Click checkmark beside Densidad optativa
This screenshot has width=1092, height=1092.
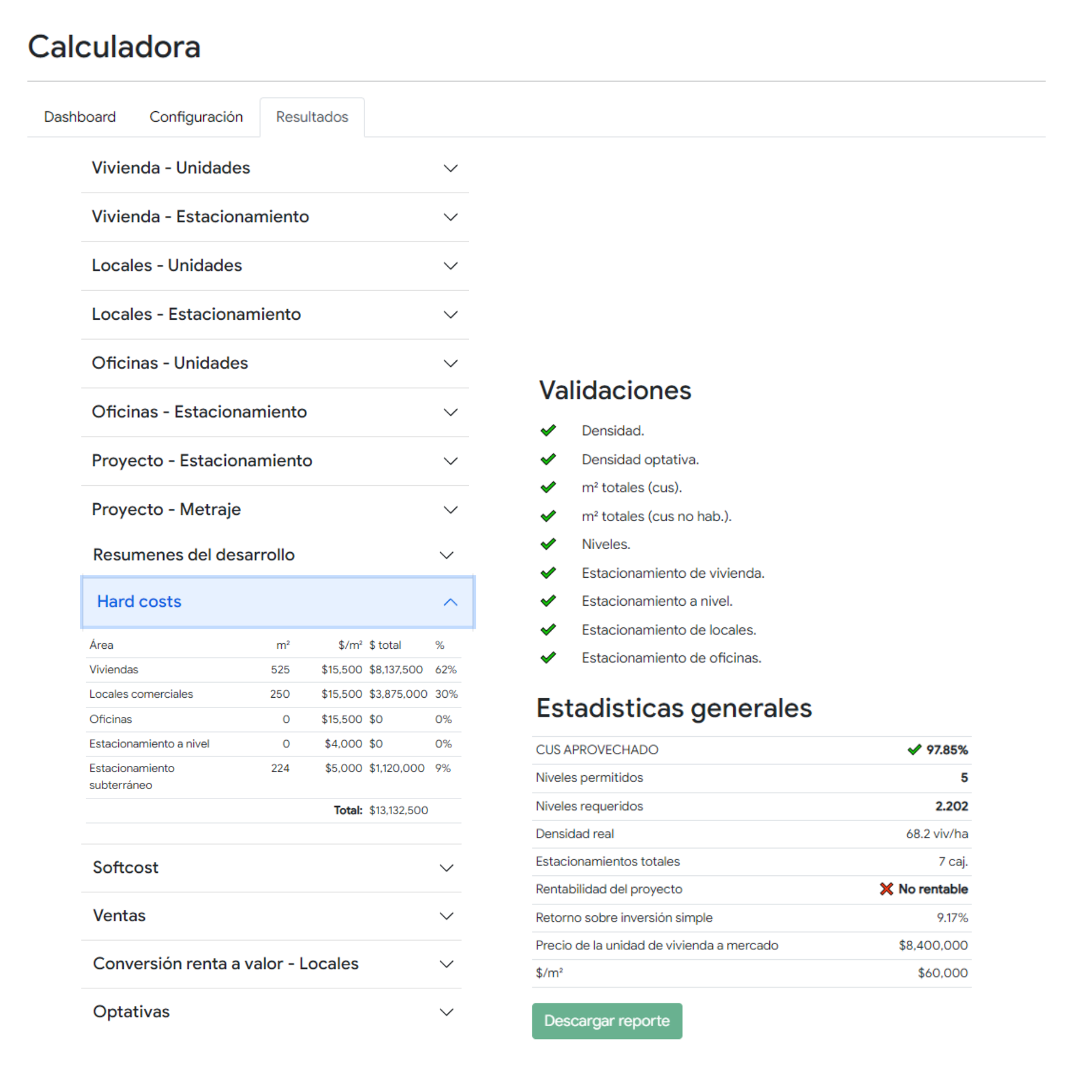[548, 460]
